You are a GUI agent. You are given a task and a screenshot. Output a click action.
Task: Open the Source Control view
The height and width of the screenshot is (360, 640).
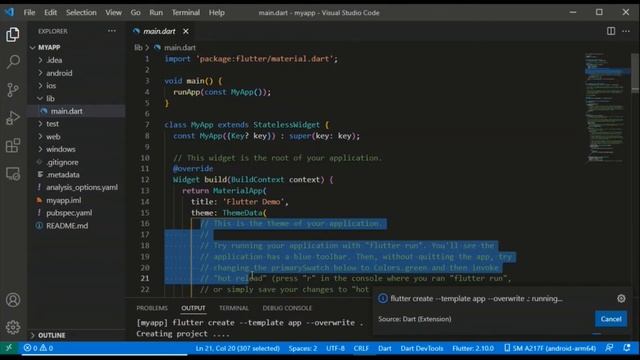click(13, 90)
